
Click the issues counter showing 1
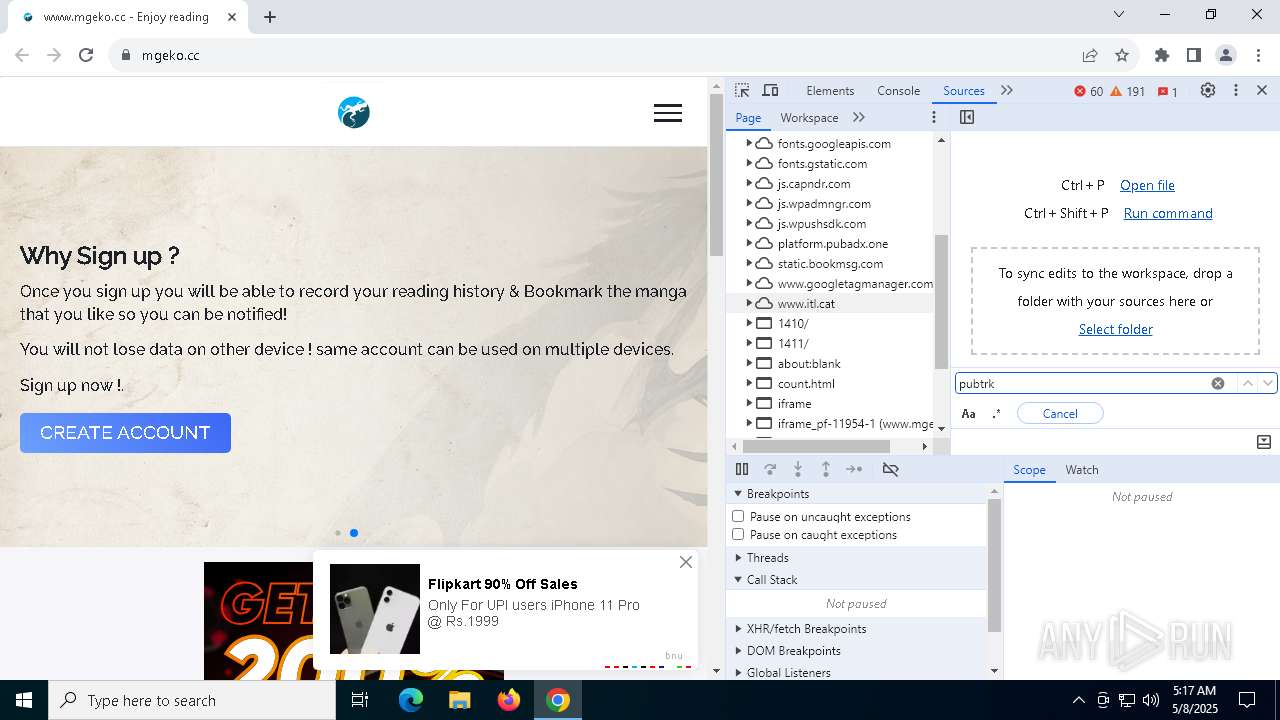point(1167,91)
